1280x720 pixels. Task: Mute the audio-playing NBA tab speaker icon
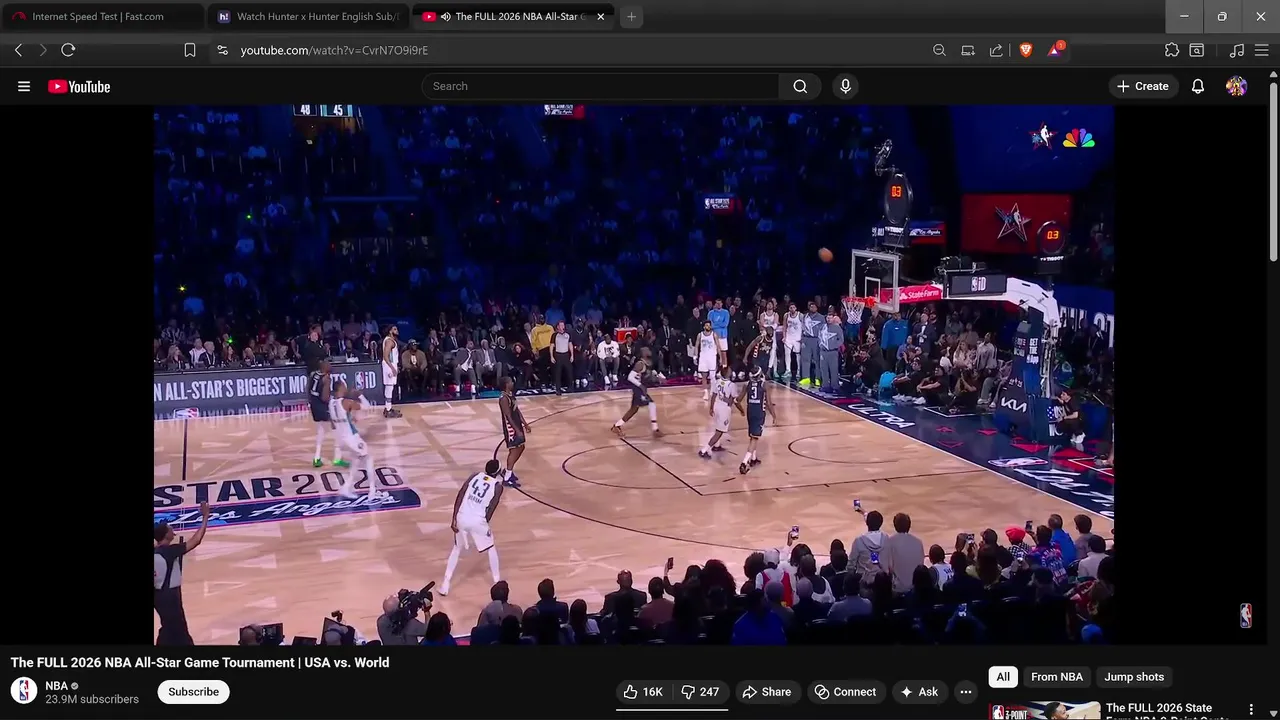(x=445, y=17)
